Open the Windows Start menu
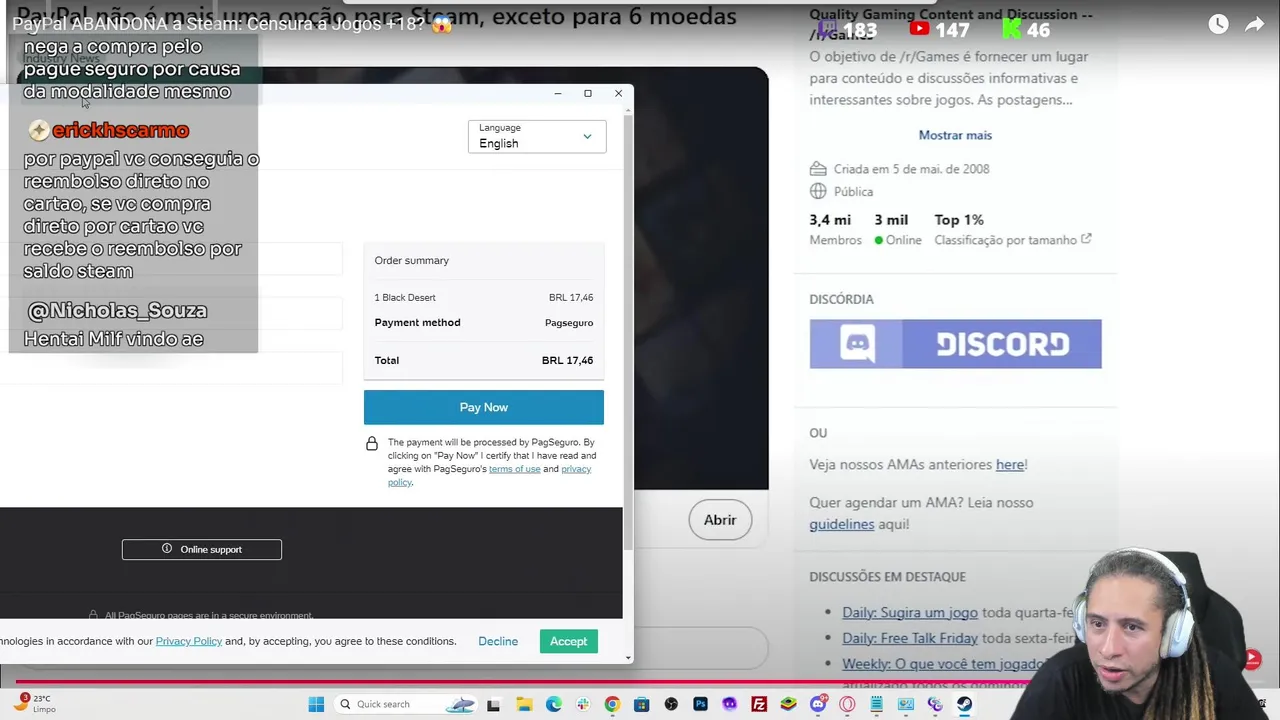Viewport: 1280px width, 720px height. pyautogui.click(x=316, y=704)
